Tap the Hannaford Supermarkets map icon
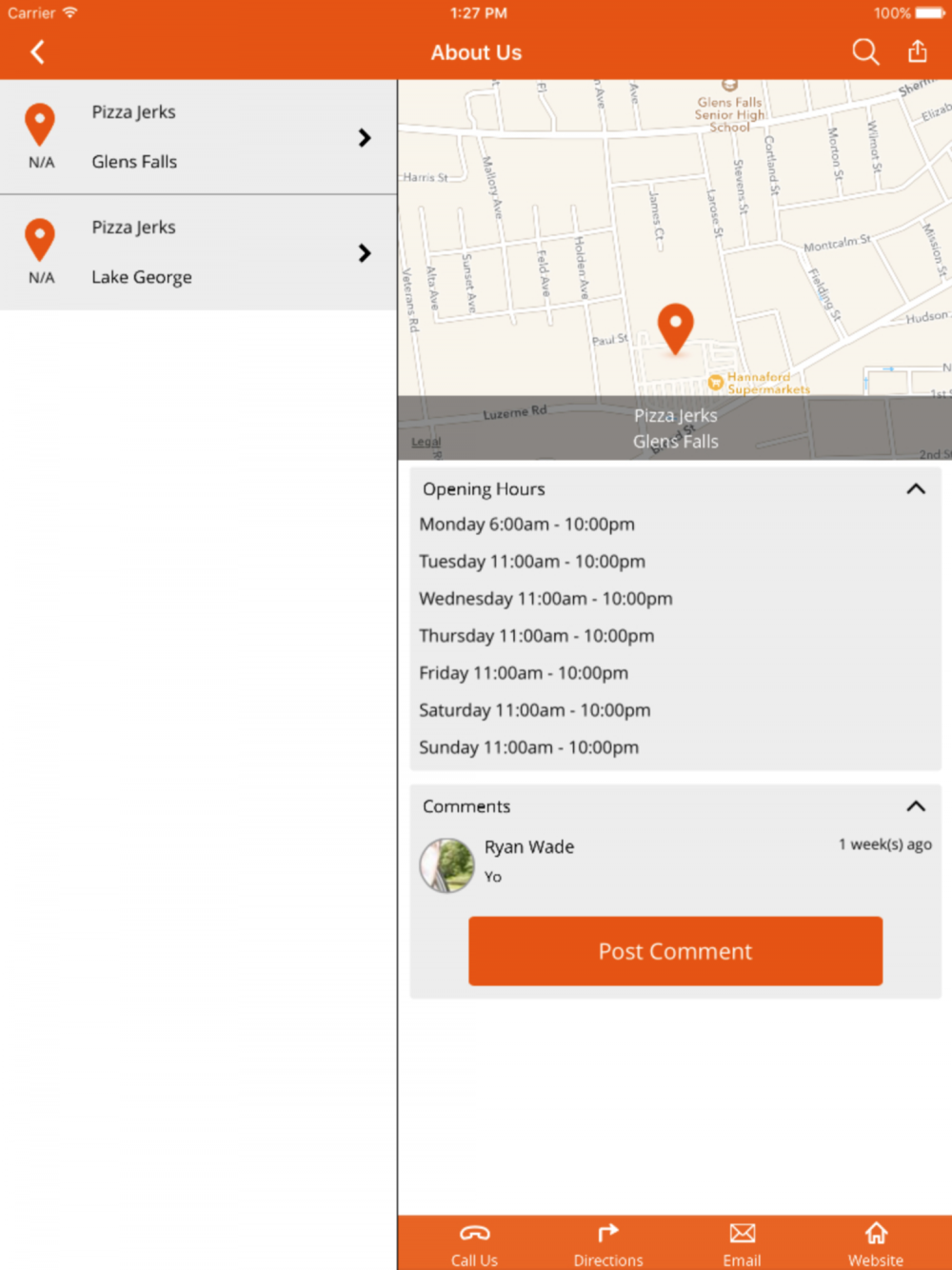Image resolution: width=952 pixels, height=1270 pixels. pyautogui.click(x=715, y=383)
